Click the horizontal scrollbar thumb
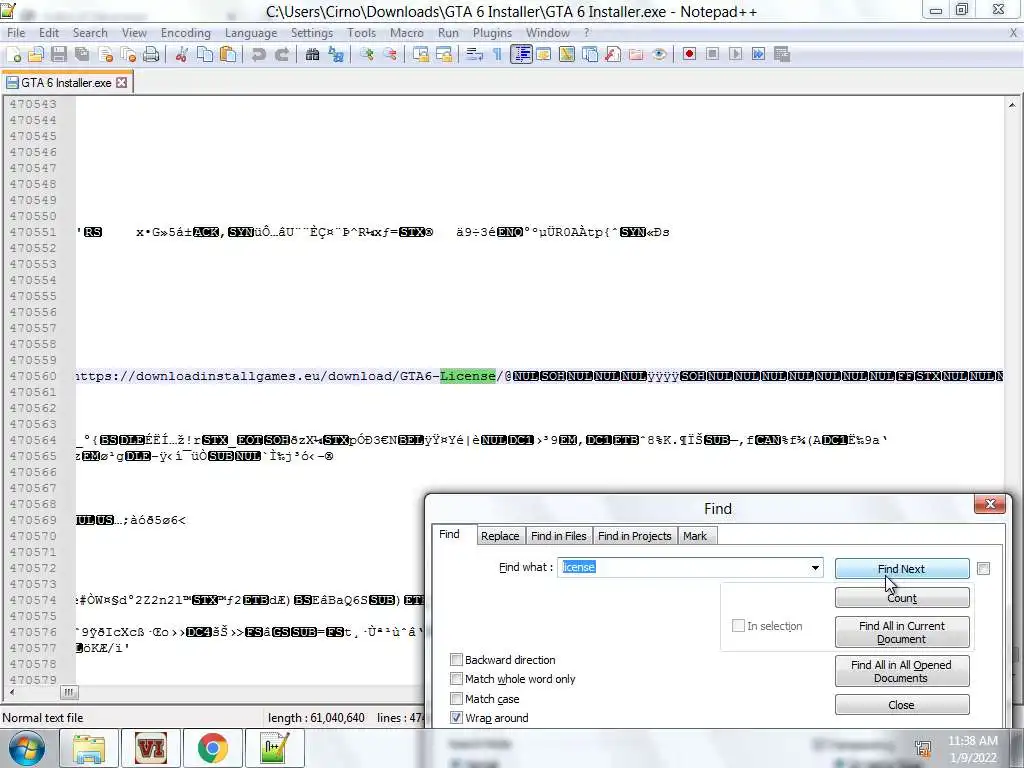This screenshot has width=1024, height=768. tap(69, 692)
